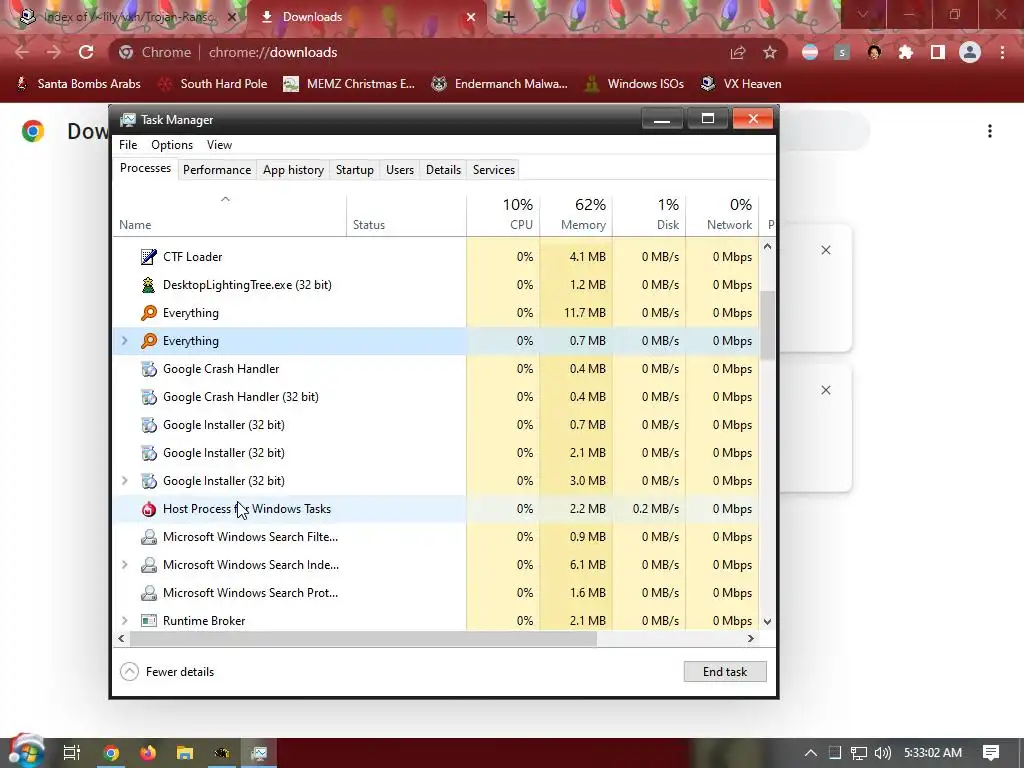Screen dimensions: 1024x768
Task: Open File Explorer from the taskbar
Action: click(x=185, y=753)
